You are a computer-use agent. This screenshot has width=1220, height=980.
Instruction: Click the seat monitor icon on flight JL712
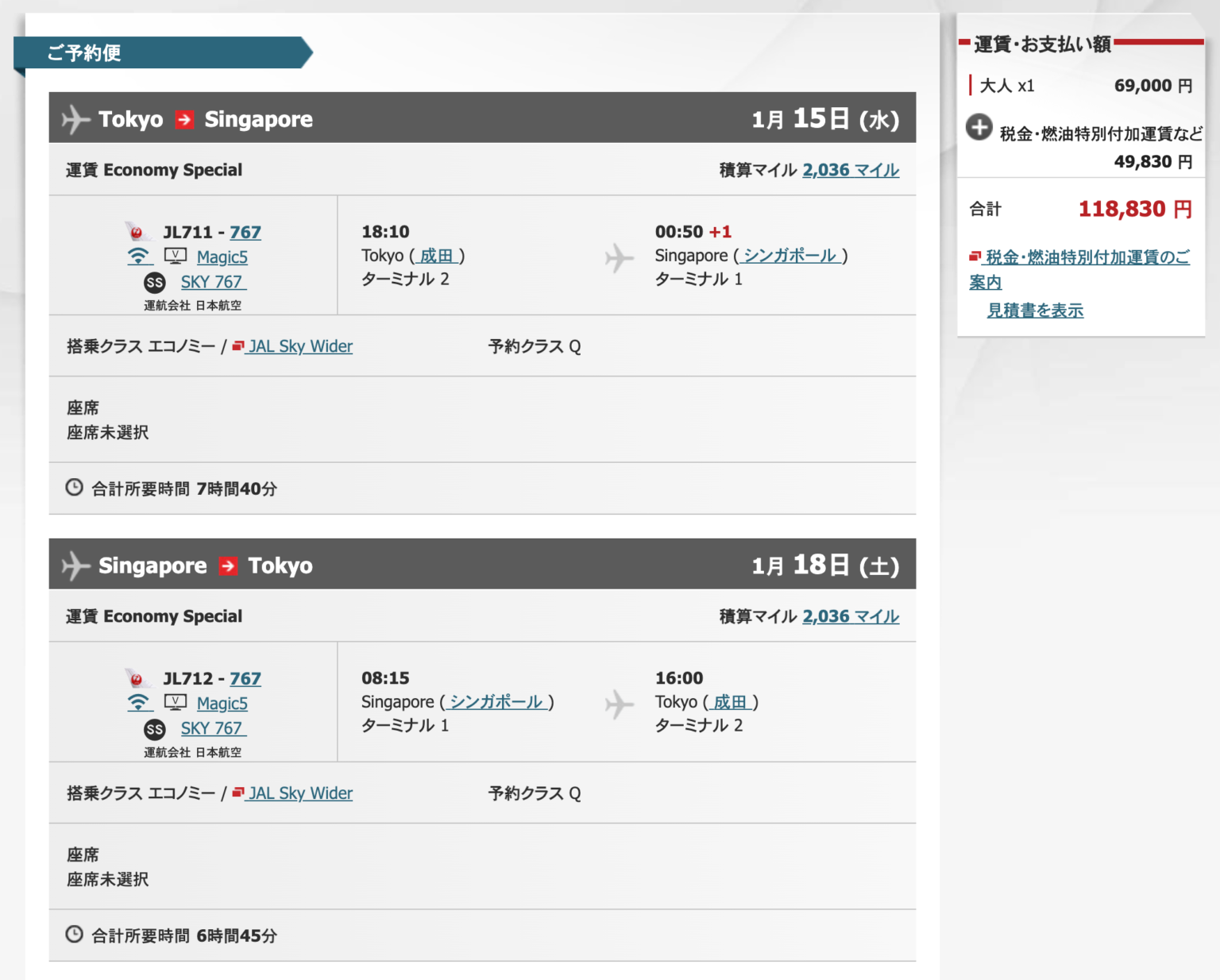pos(175,703)
